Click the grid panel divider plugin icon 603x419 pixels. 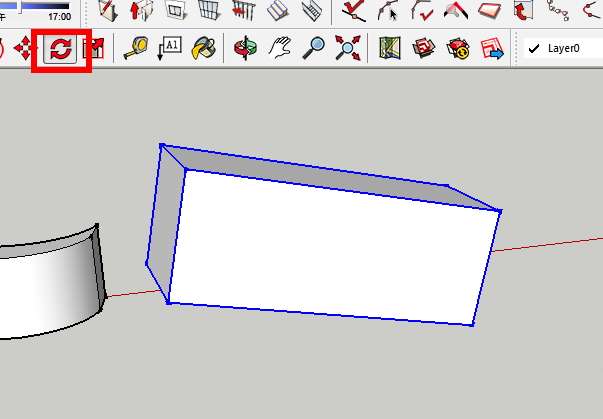coord(210,10)
